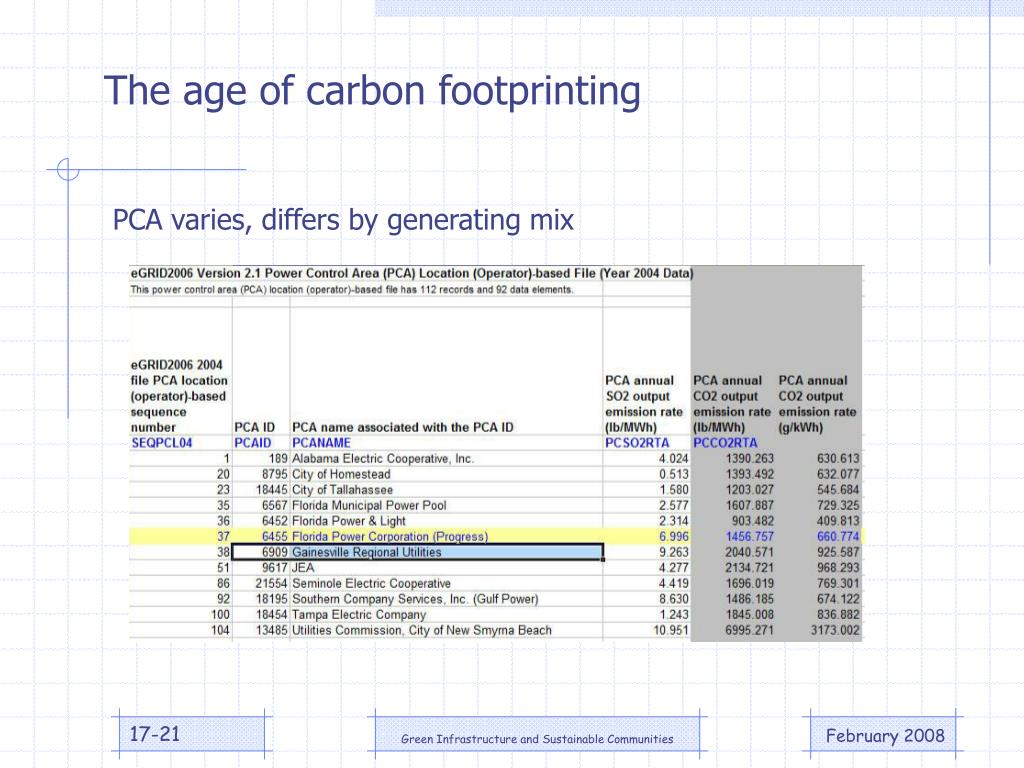Select the "PCA name associated with the PCA ID" header
Viewport: 1024px width, 768px height.
click(403, 427)
